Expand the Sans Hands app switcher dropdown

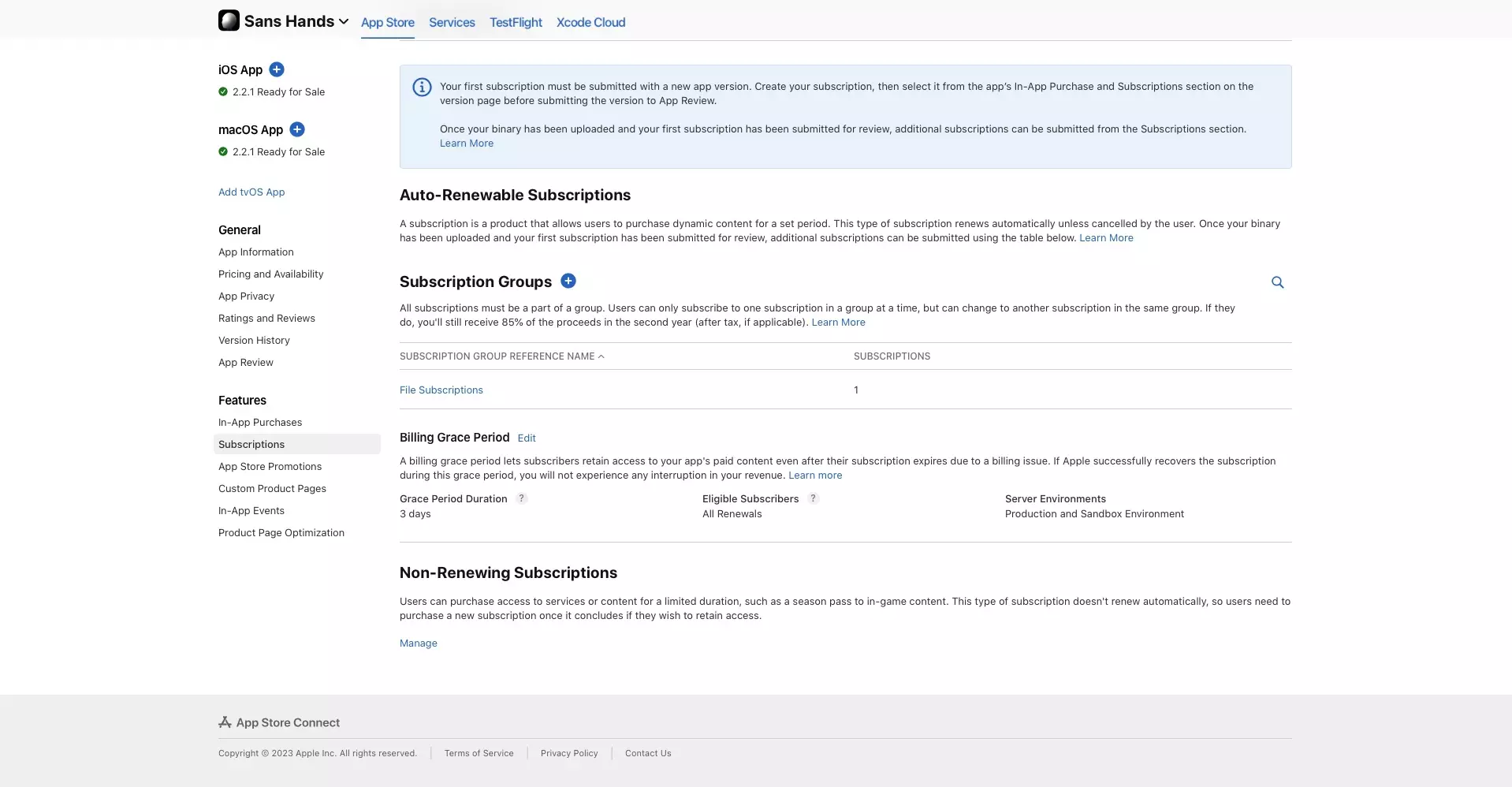point(344,22)
